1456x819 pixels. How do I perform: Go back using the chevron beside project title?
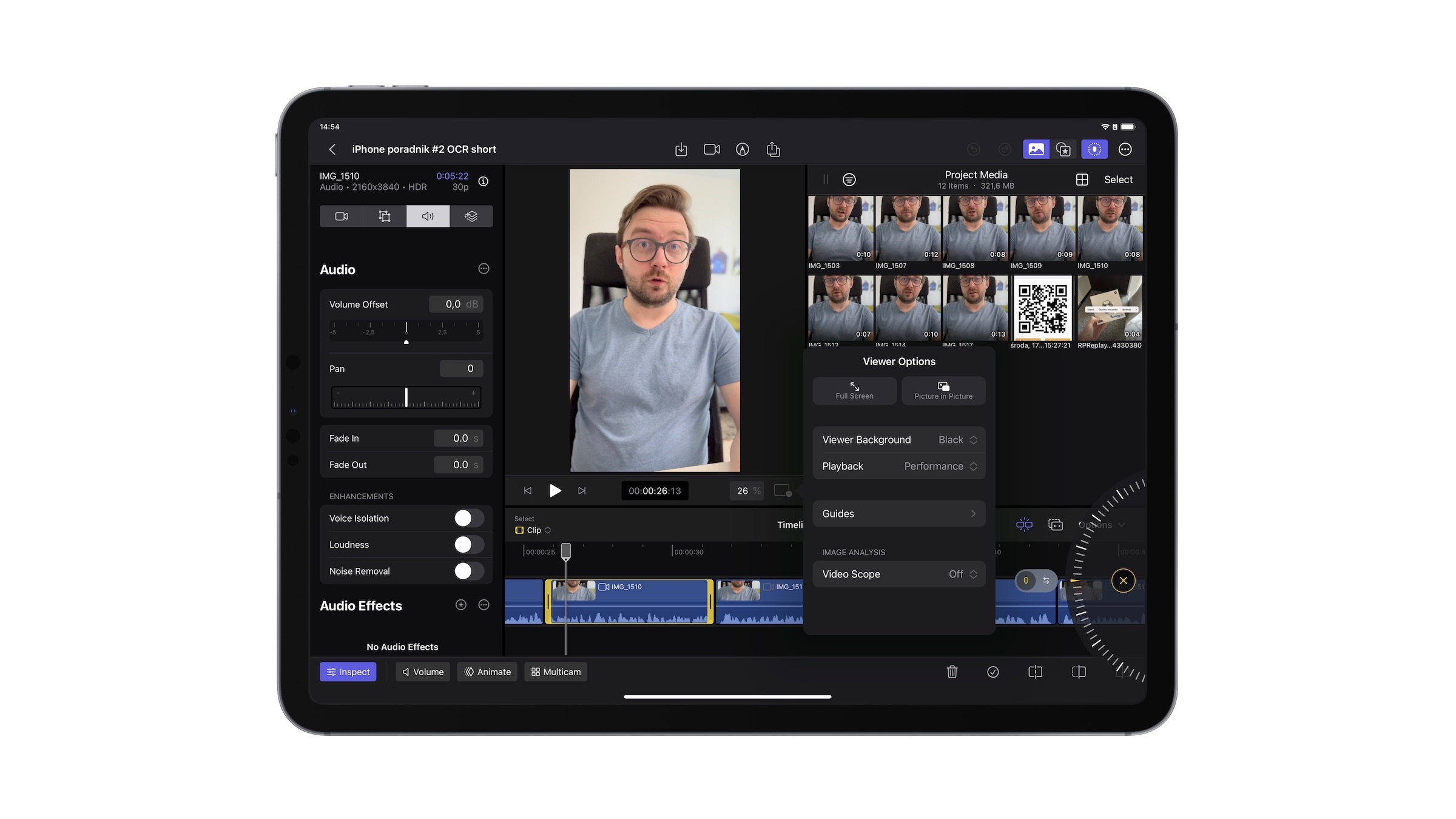pyautogui.click(x=332, y=149)
